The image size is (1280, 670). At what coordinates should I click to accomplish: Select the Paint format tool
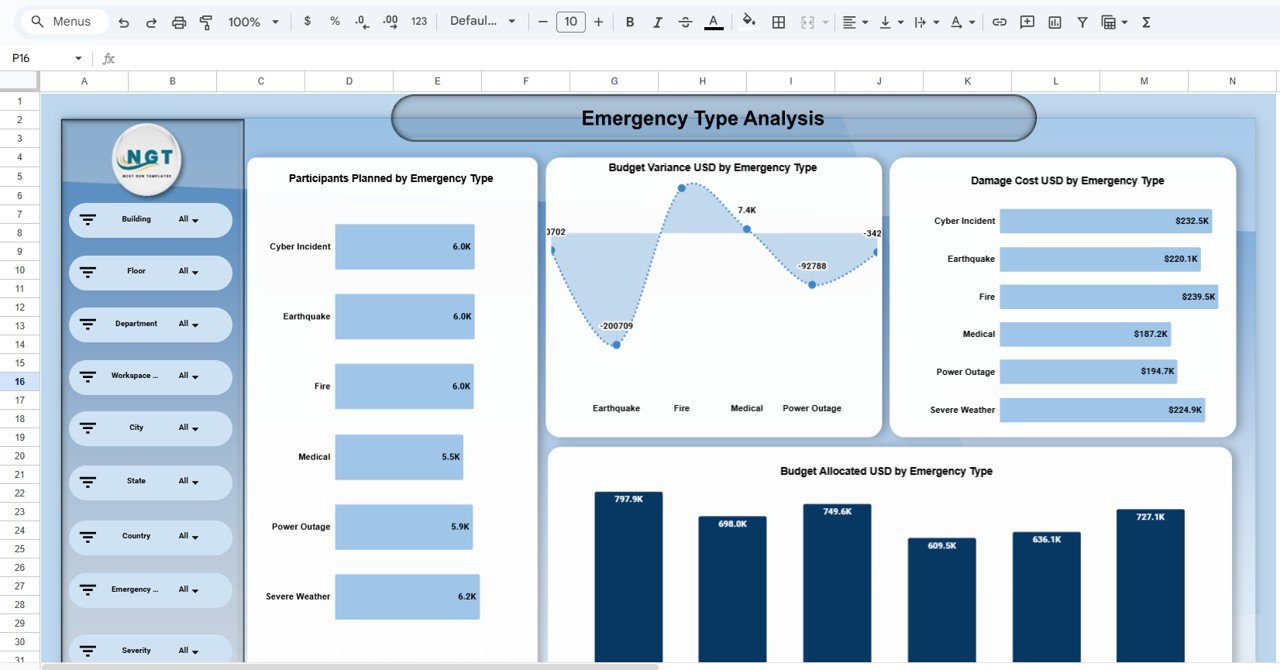click(206, 22)
